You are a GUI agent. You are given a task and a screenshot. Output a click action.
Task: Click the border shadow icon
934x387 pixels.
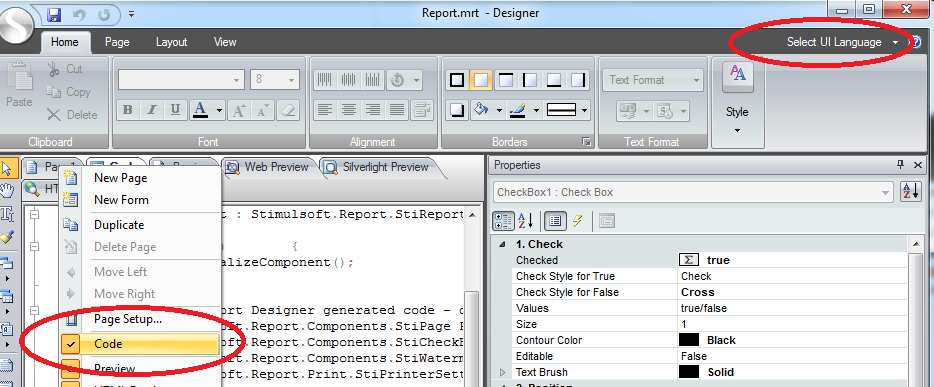457,110
